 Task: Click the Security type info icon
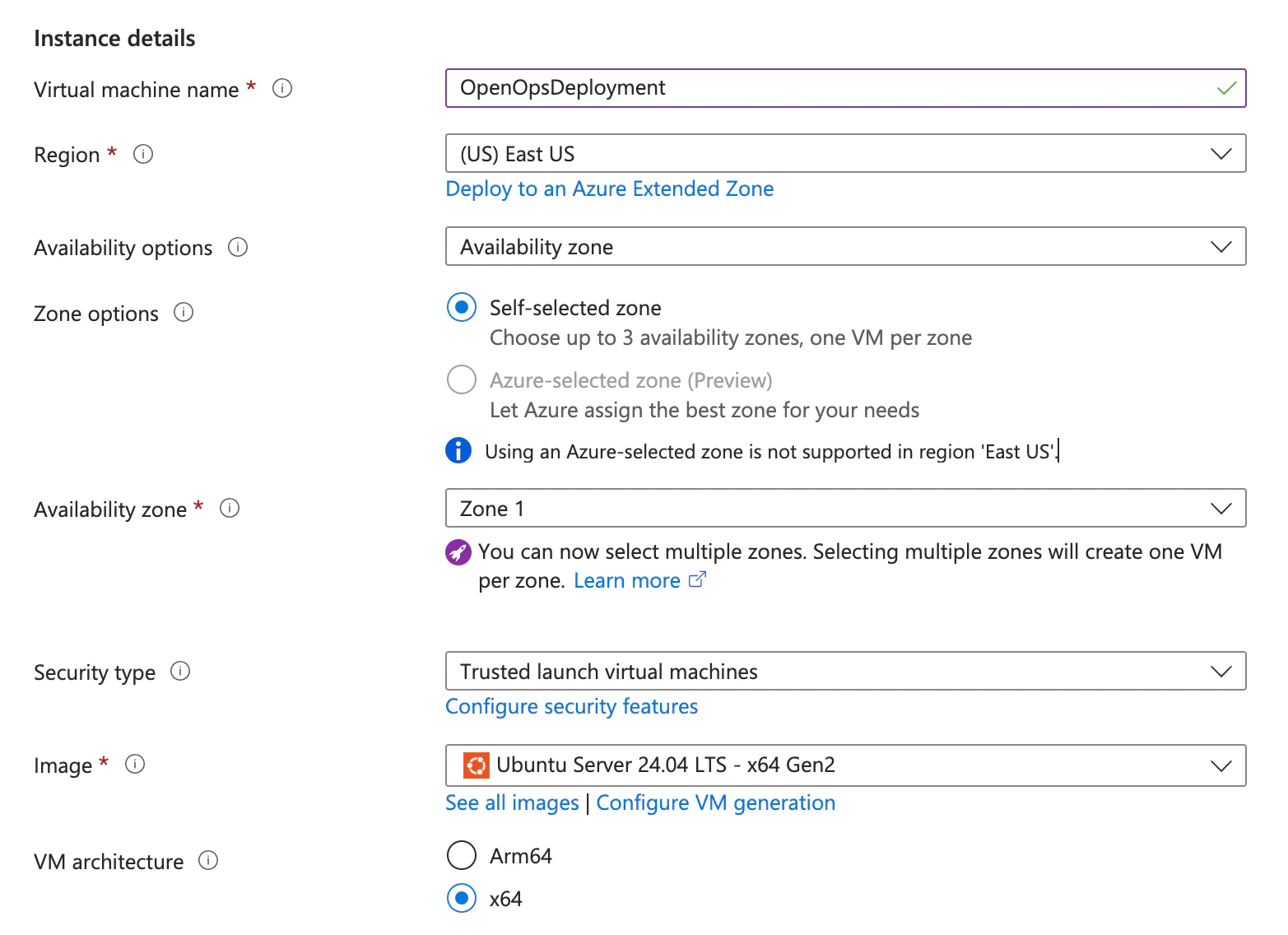tap(180, 672)
